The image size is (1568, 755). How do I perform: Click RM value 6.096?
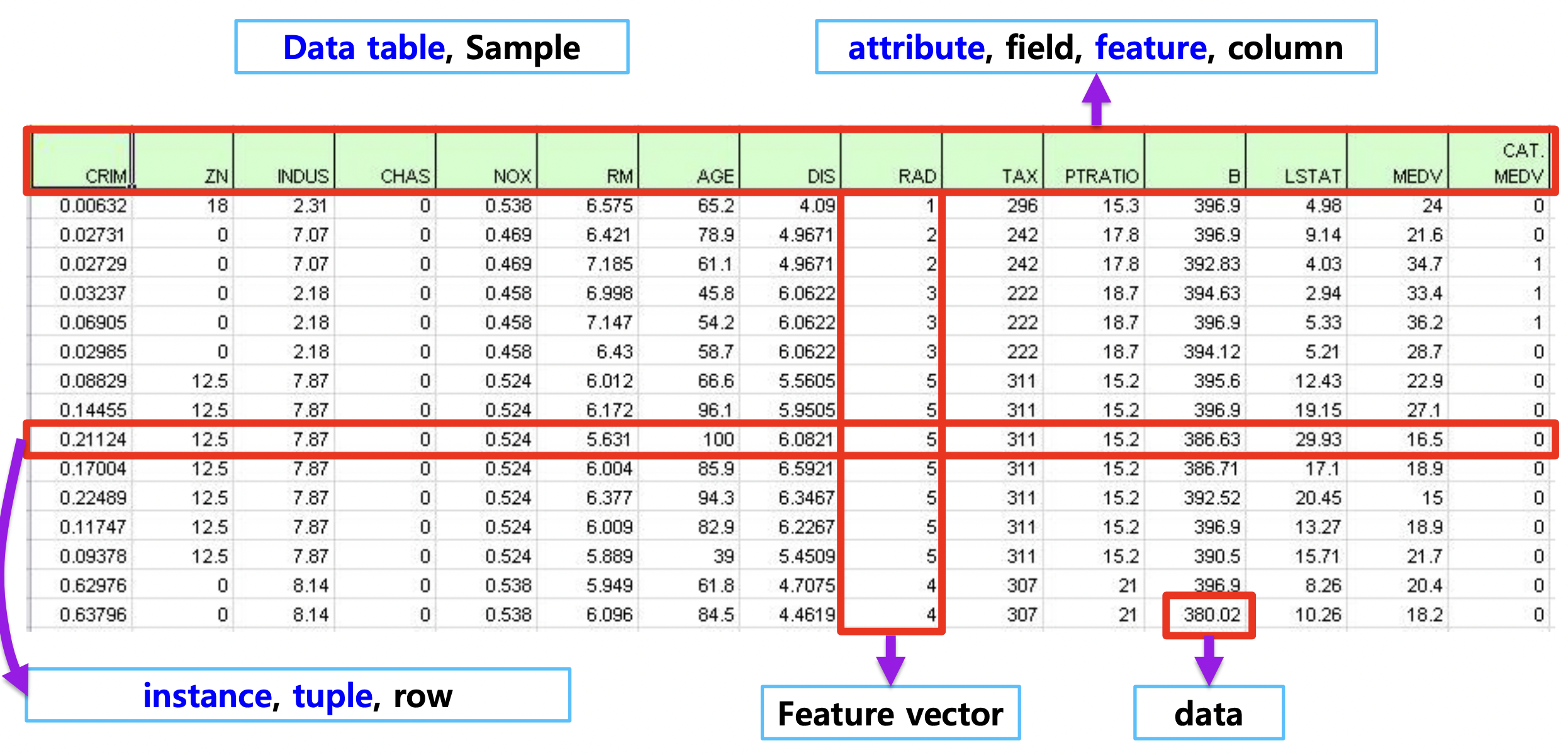588,614
